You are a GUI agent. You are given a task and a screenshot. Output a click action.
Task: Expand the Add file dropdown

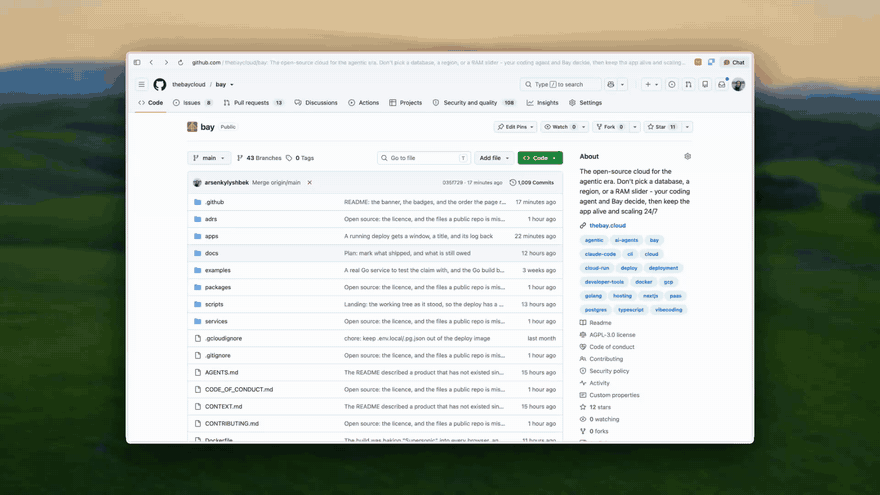coord(494,158)
